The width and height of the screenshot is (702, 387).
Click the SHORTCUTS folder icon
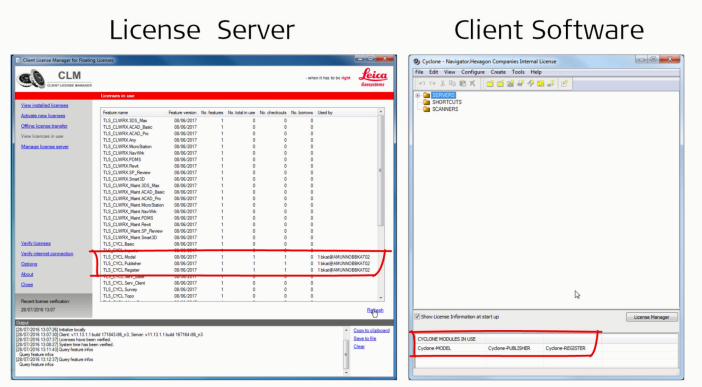click(x=426, y=102)
